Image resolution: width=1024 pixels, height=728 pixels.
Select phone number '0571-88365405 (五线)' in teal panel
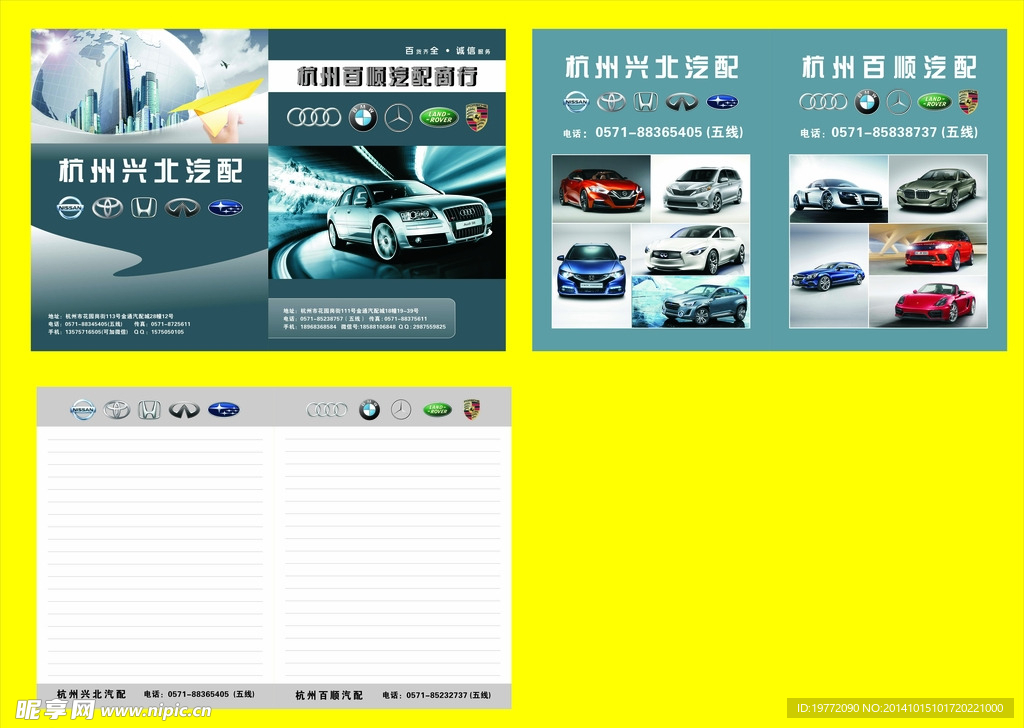[x=669, y=133]
